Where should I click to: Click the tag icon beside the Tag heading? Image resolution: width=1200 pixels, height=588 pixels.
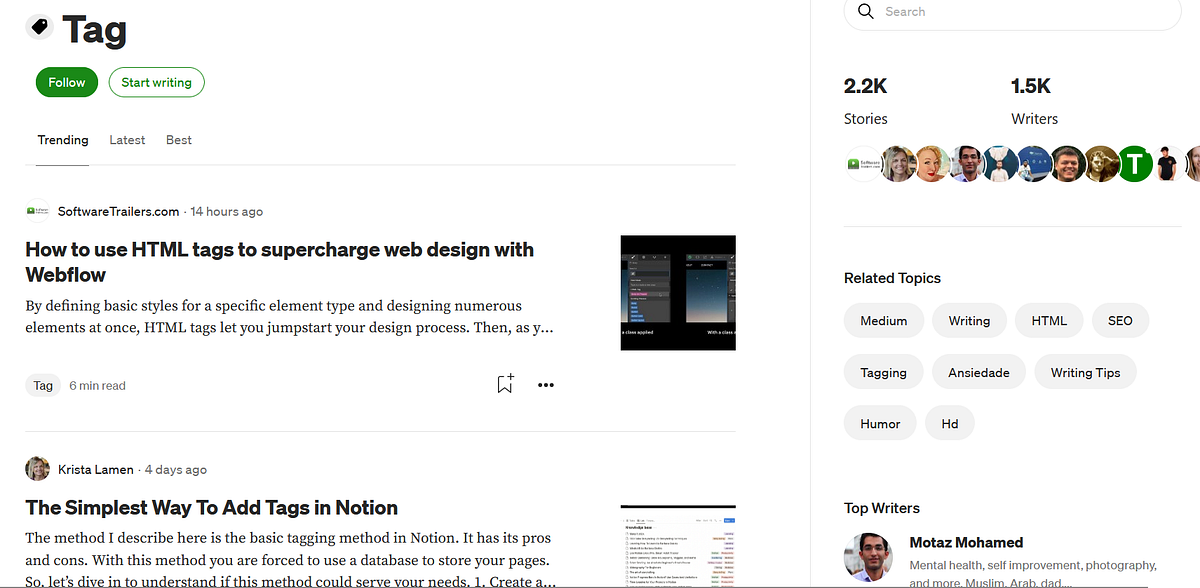tap(39, 27)
